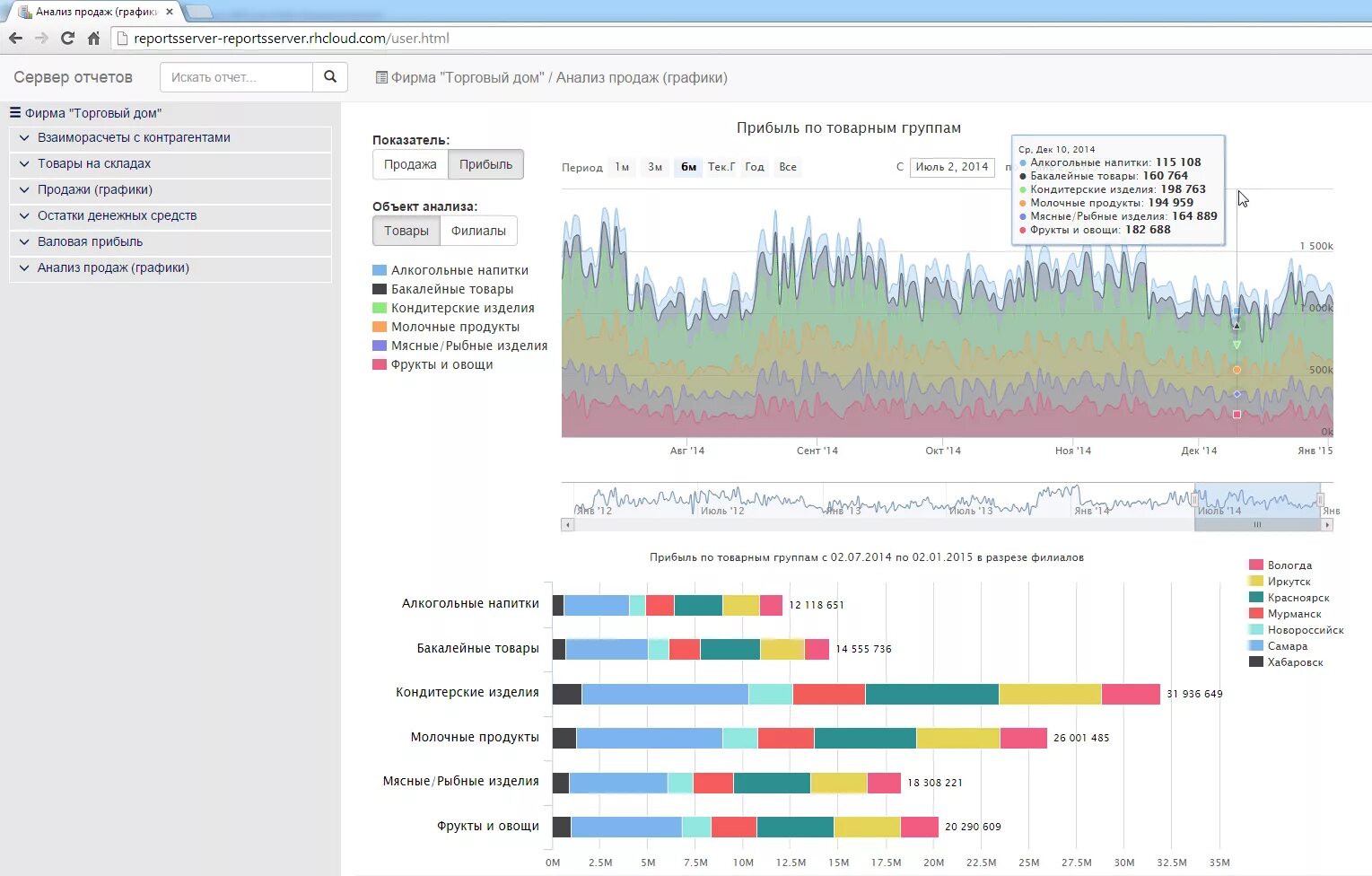This screenshot has height=876, width=1372.
Task: Close the Анализ продаж browser tab
Action: click(170, 12)
